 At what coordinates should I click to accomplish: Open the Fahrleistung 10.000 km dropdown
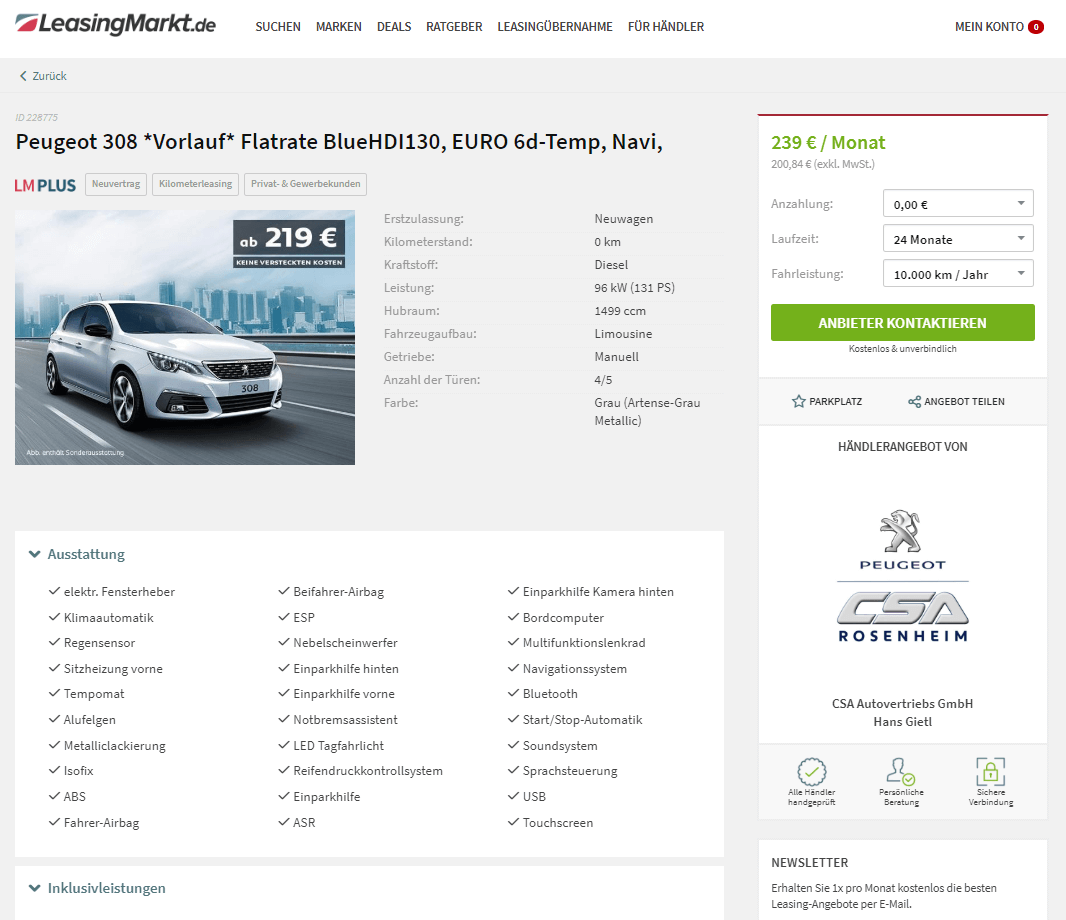pos(958,273)
